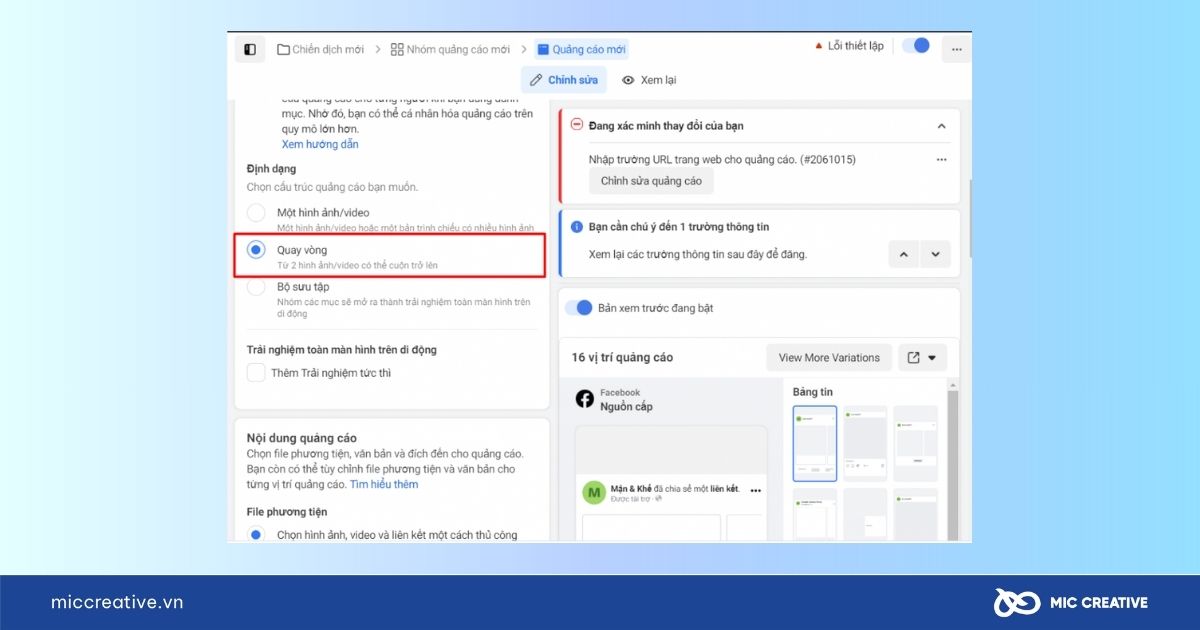Image resolution: width=1200 pixels, height=630 pixels.
Task: Click the share/export preview icon
Action: click(x=913, y=357)
